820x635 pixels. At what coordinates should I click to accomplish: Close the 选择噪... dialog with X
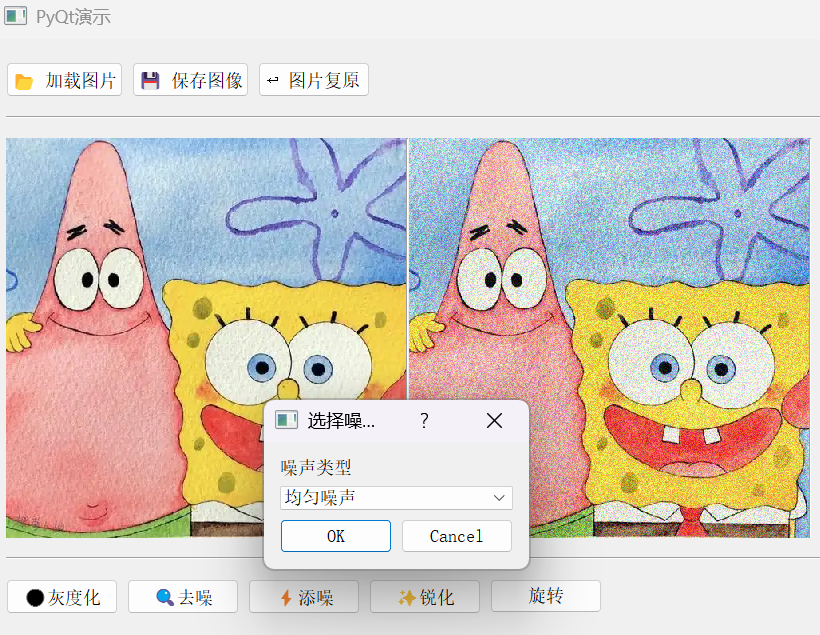494,421
